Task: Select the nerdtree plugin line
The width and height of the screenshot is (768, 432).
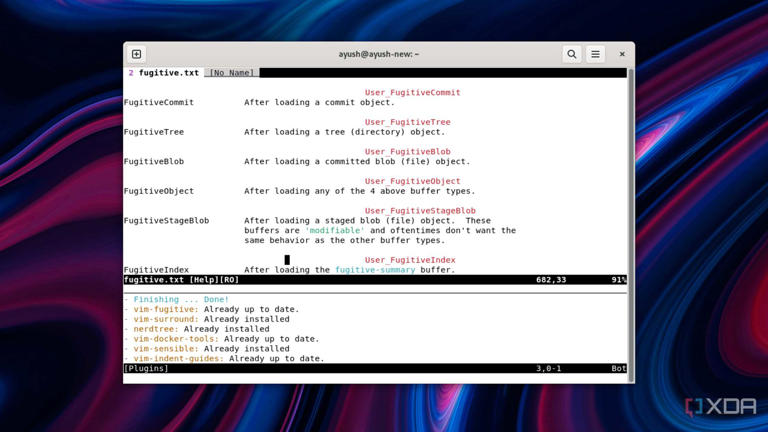Action: coord(196,329)
